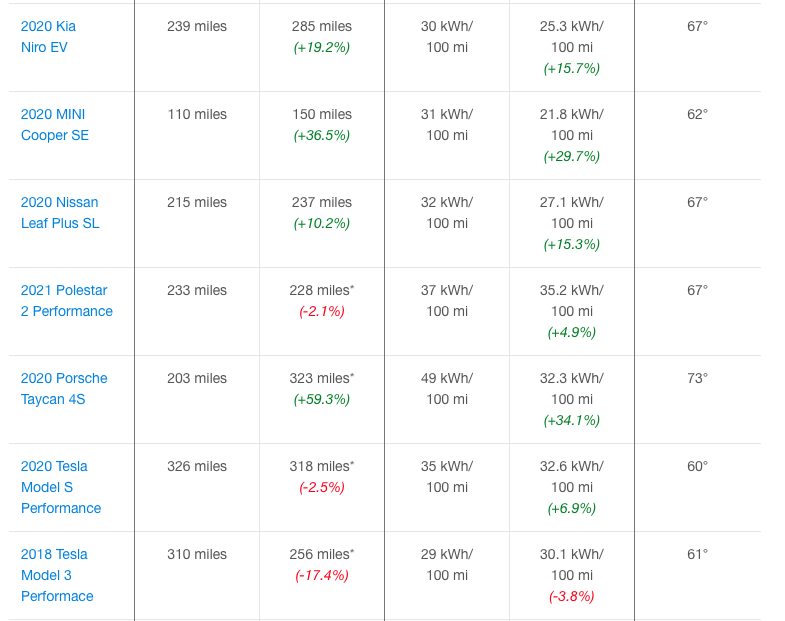This screenshot has width=785, height=621.
Task: Select the +59.3% range percentage
Action: point(322,399)
